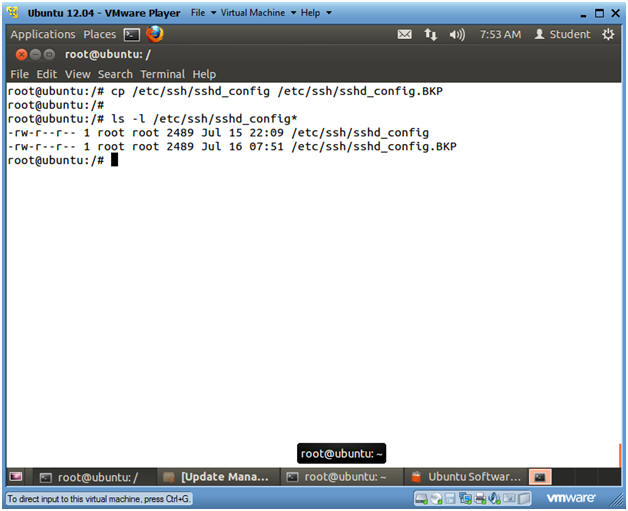The image size is (628, 511).
Task: Open the sound volume indicator
Action: click(457, 35)
